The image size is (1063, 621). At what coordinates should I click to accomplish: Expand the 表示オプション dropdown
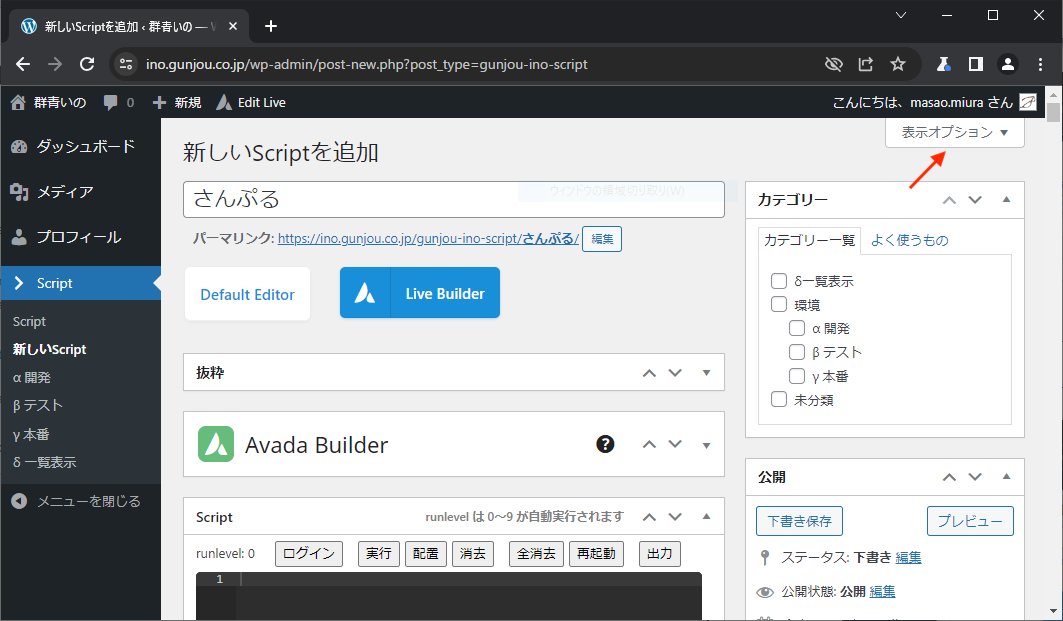(954, 132)
